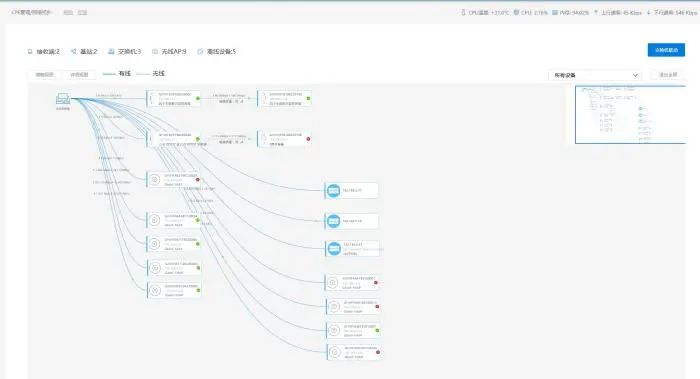Switch to the first topology view tab
This screenshot has height=379, width=700.
(x=44, y=75)
